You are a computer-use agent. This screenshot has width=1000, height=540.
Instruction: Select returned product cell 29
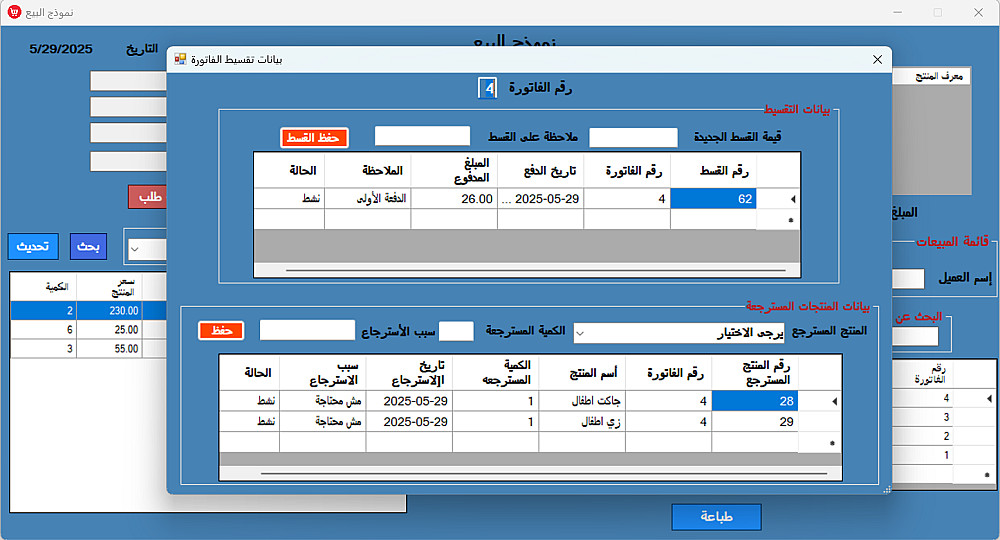coord(754,421)
